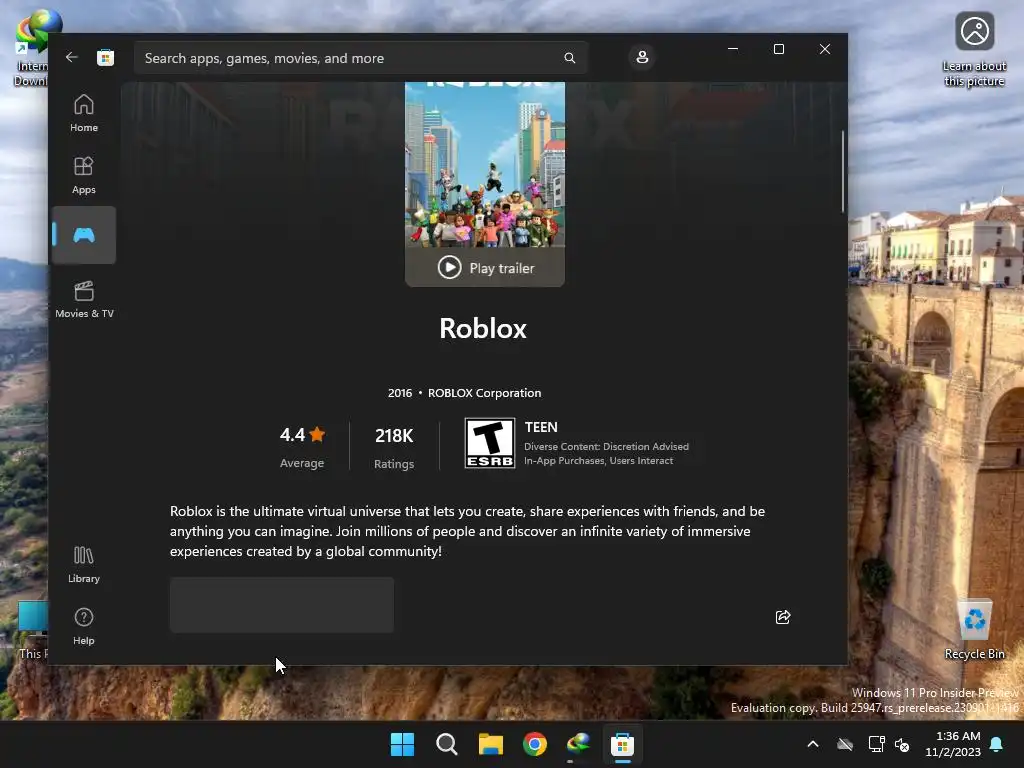Open the network status tray icon
1024x768 pixels.
pyautogui.click(x=876, y=744)
